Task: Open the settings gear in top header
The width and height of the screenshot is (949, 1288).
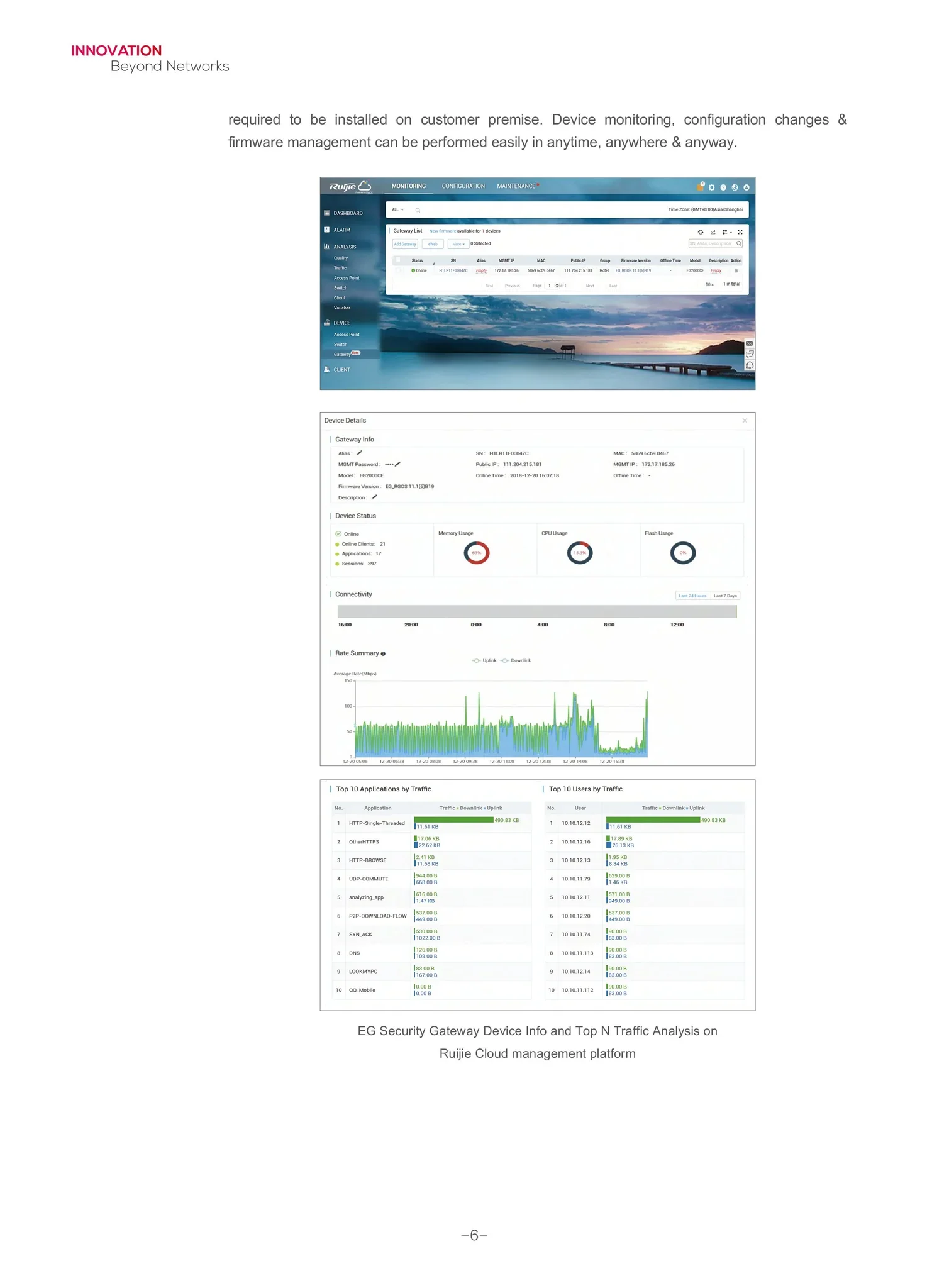Action: [x=711, y=187]
